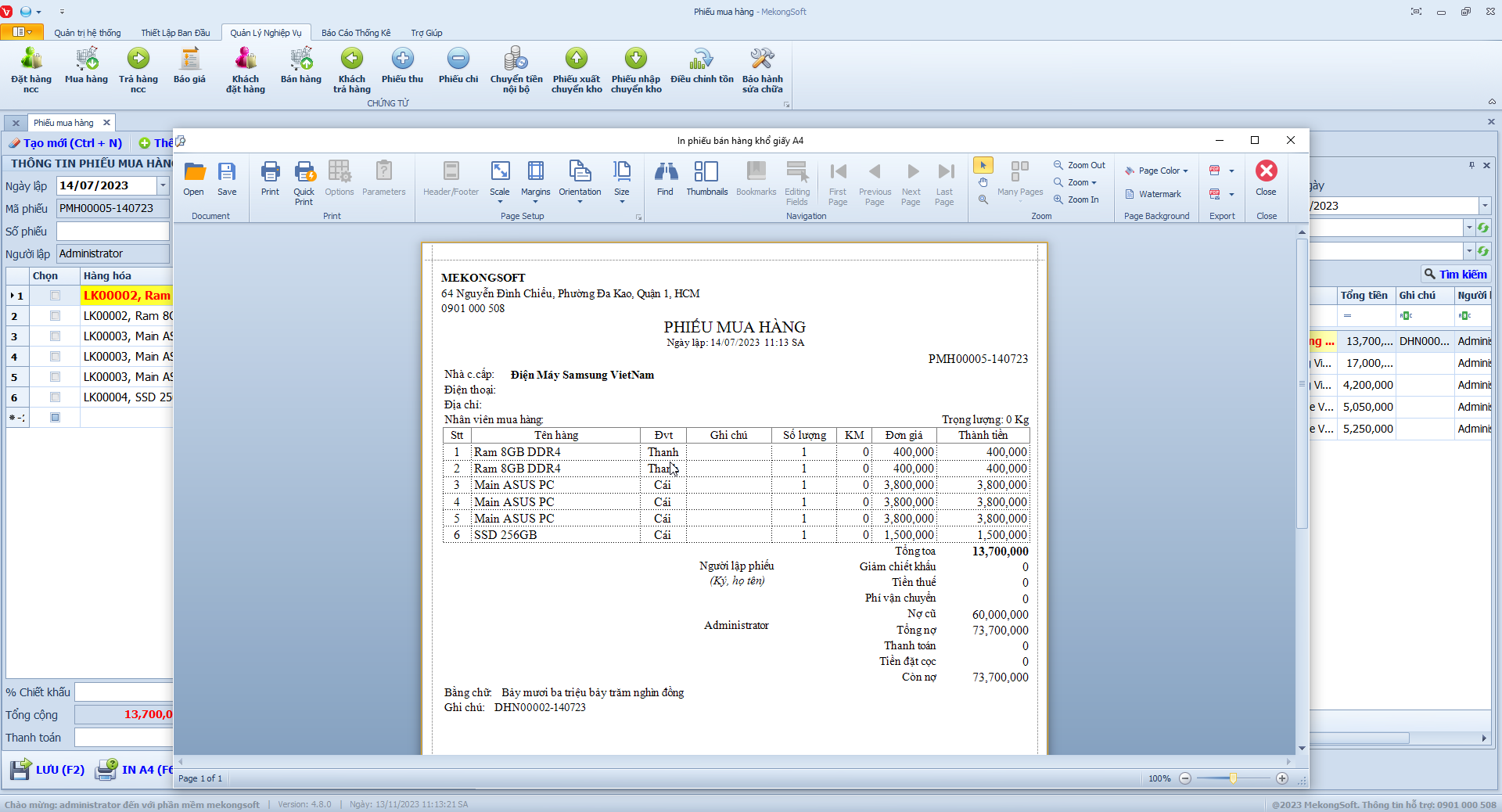Tick the checkbox in row 3

tap(55, 336)
